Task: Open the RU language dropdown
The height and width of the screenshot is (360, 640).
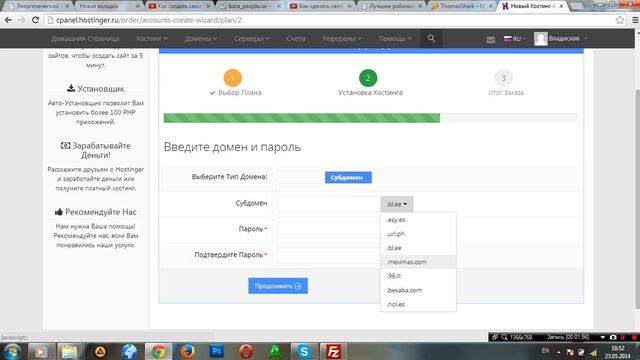Action: (x=515, y=39)
